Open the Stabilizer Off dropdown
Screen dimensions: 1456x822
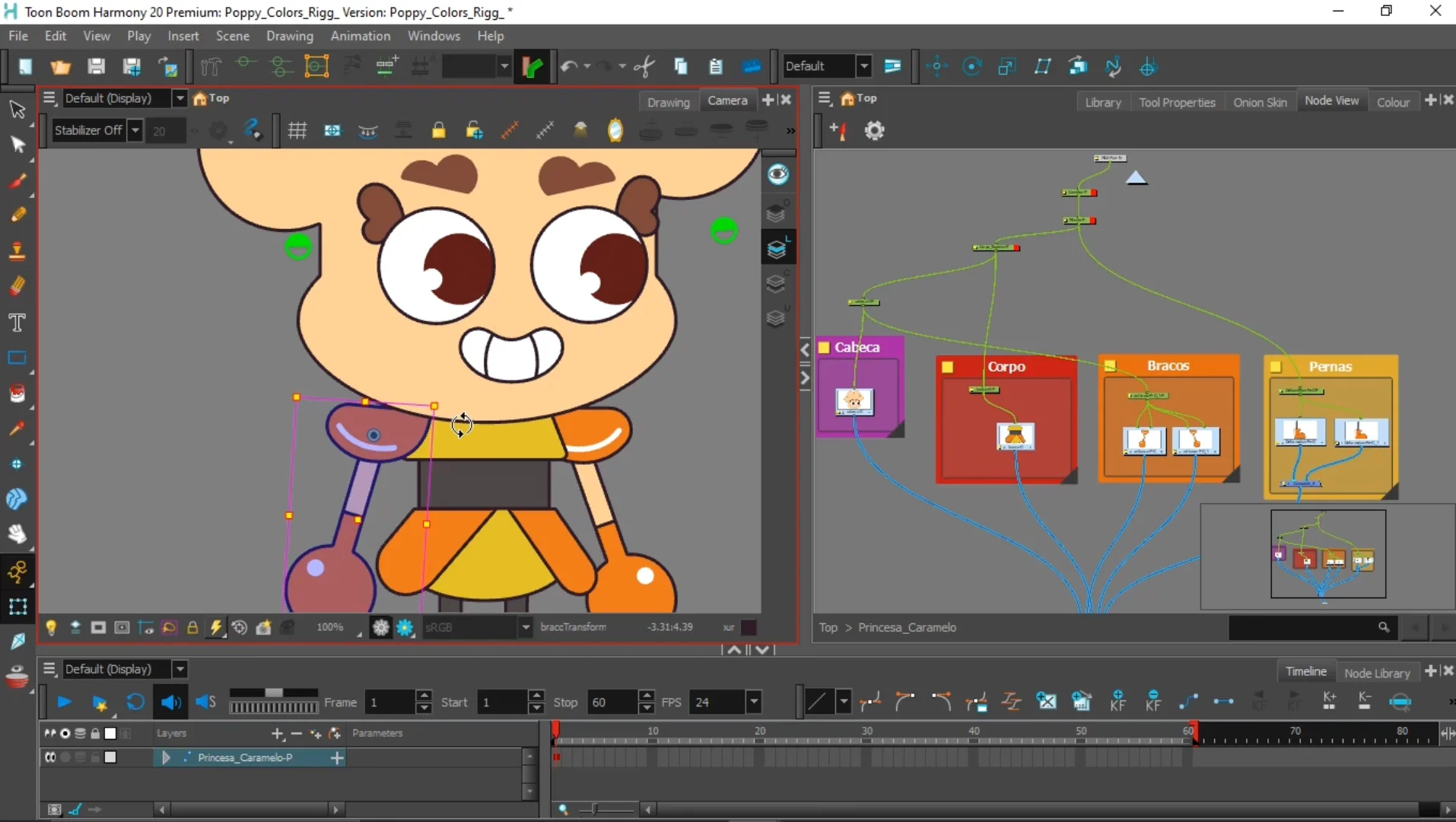click(x=135, y=131)
